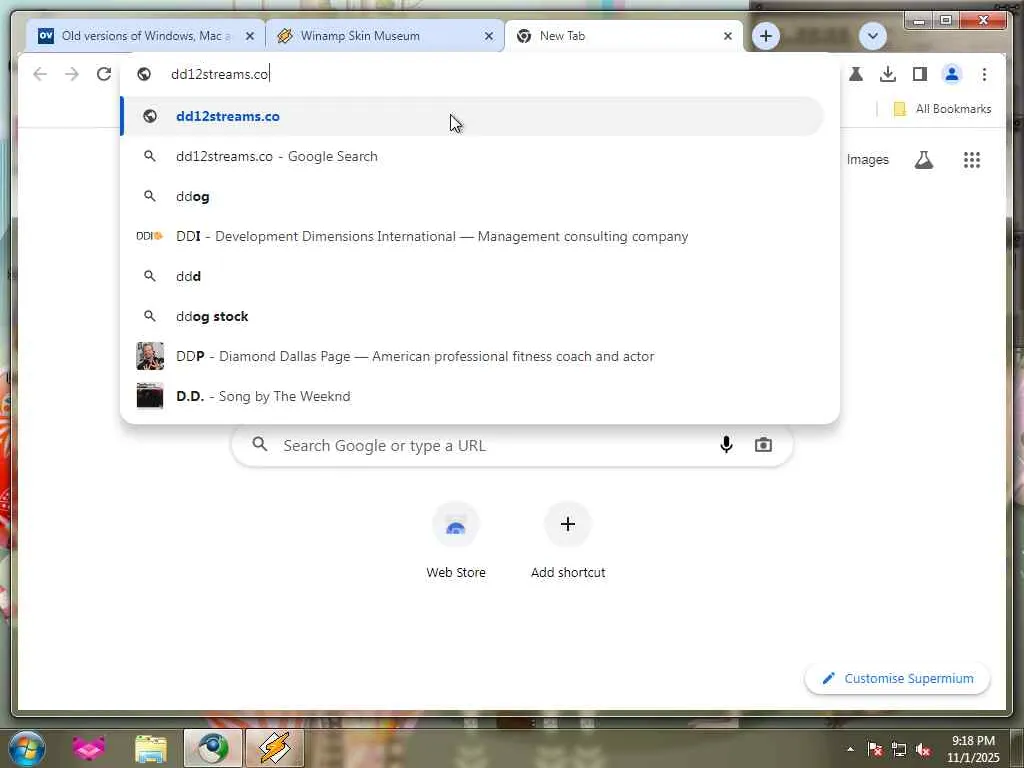
Task: Switch to Old versions of Windows tab
Action: coord(146,36)
